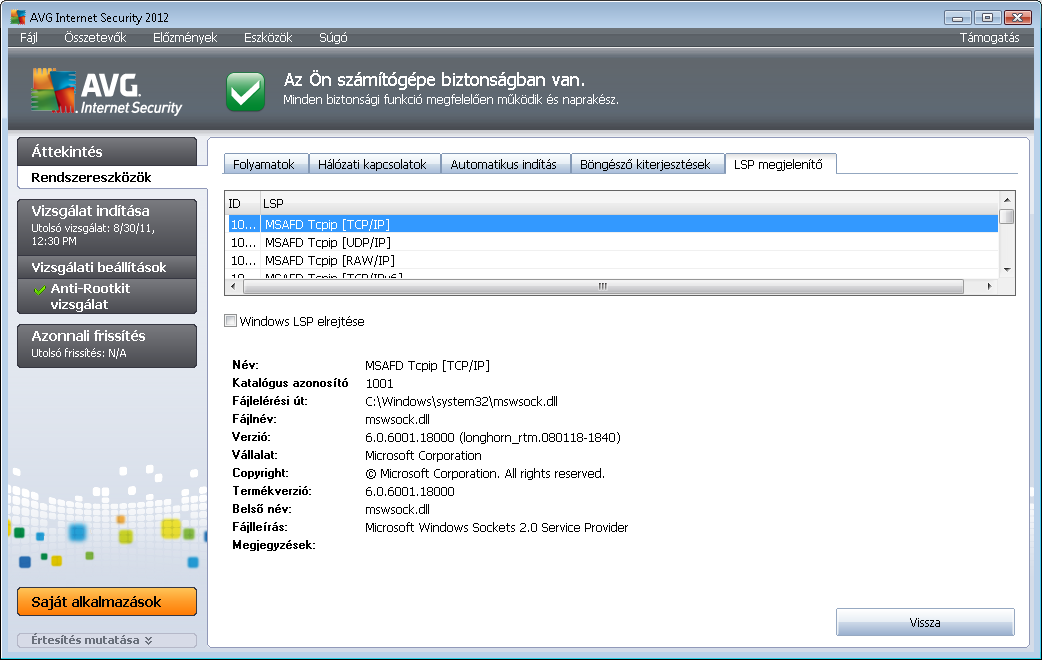Open the Eszközök menu

(x=268, y=38)
